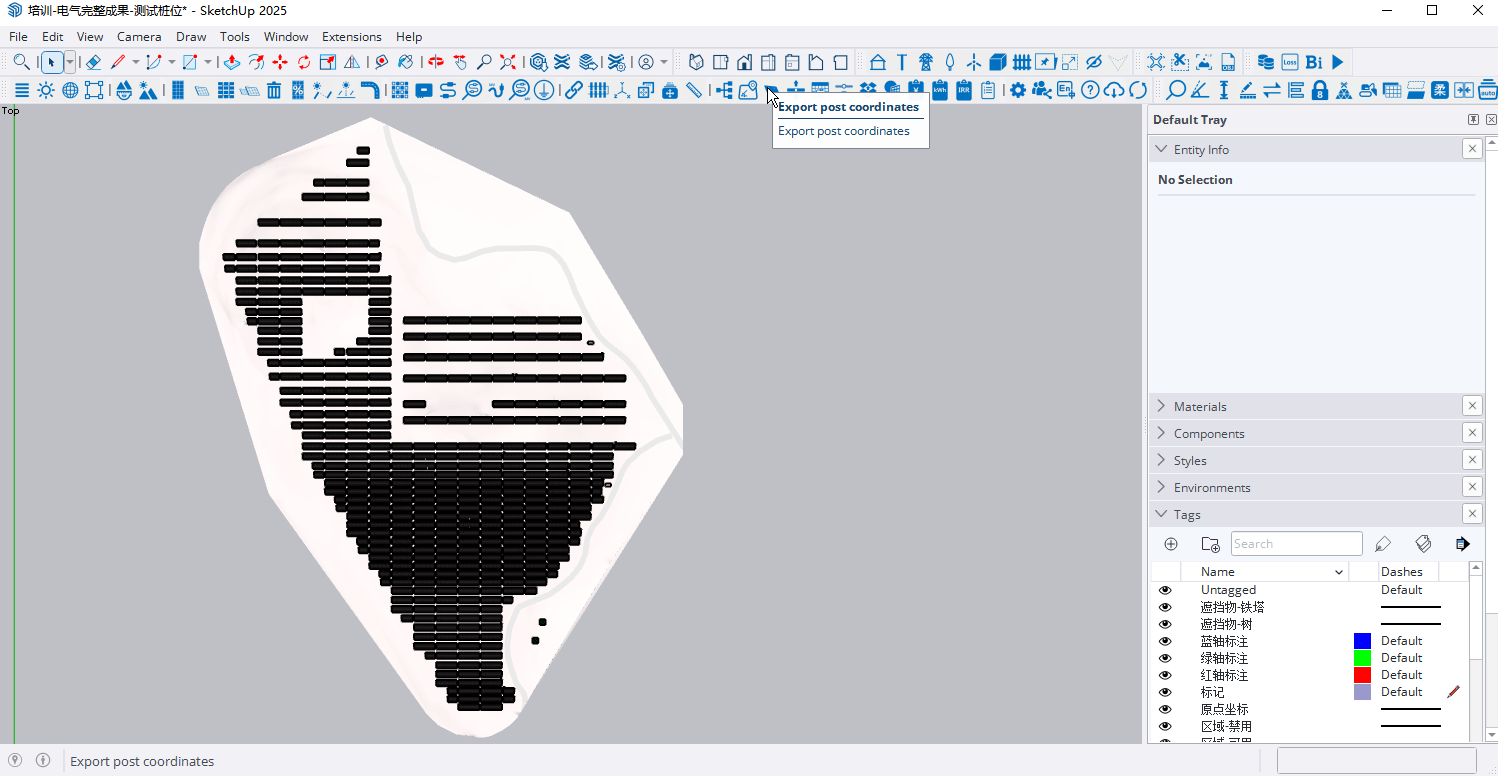
Task: Select the Paint Bucket tool
Action: coord(406,62)
